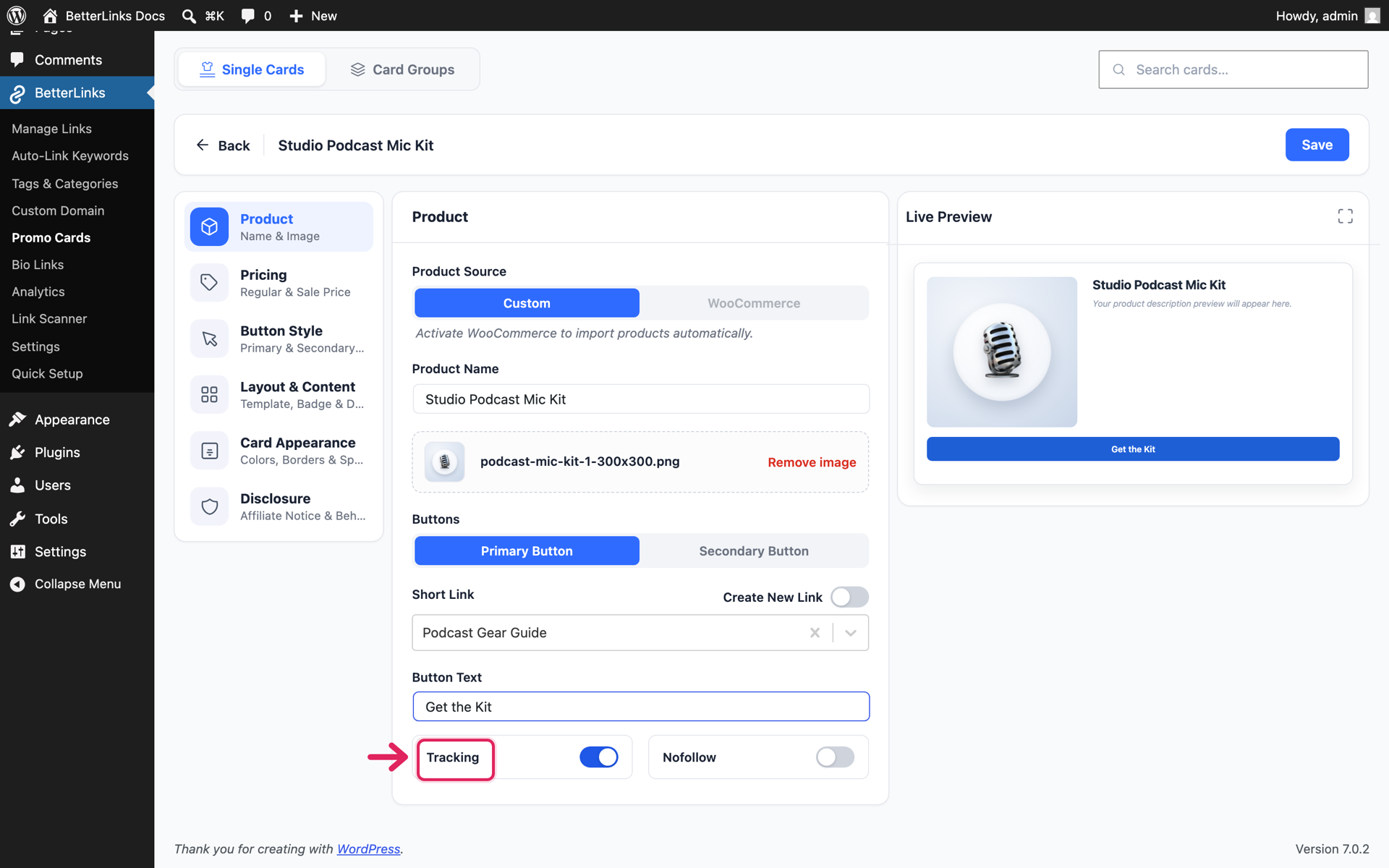Click the uploaded mic image thumbnail
This screenshot has height=868, width=1389.
[444, 461]
